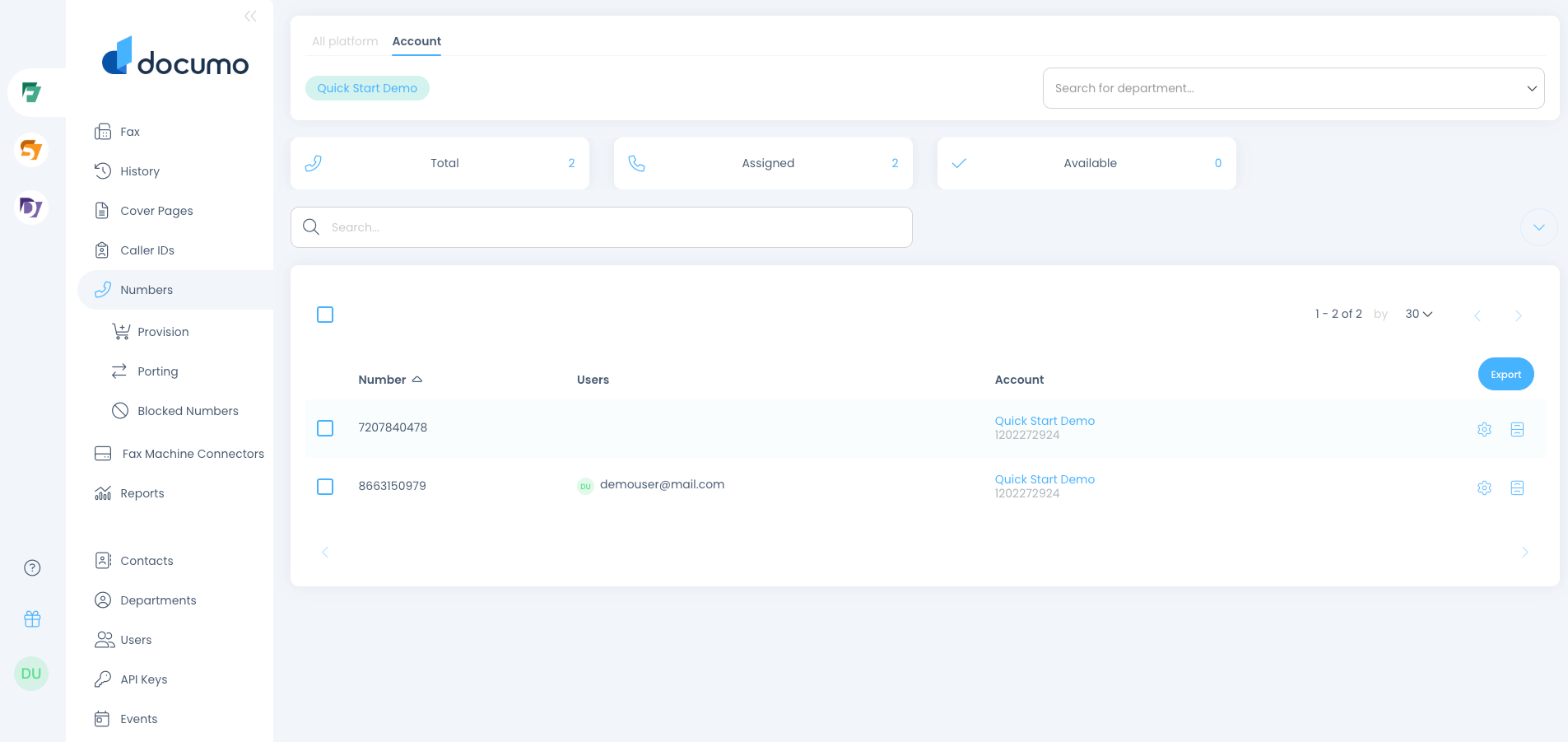The height and width of the screenshot is (742, 1568).
Task: Click the phone icon on the Assigned card
Action: [x=636, y=163]
